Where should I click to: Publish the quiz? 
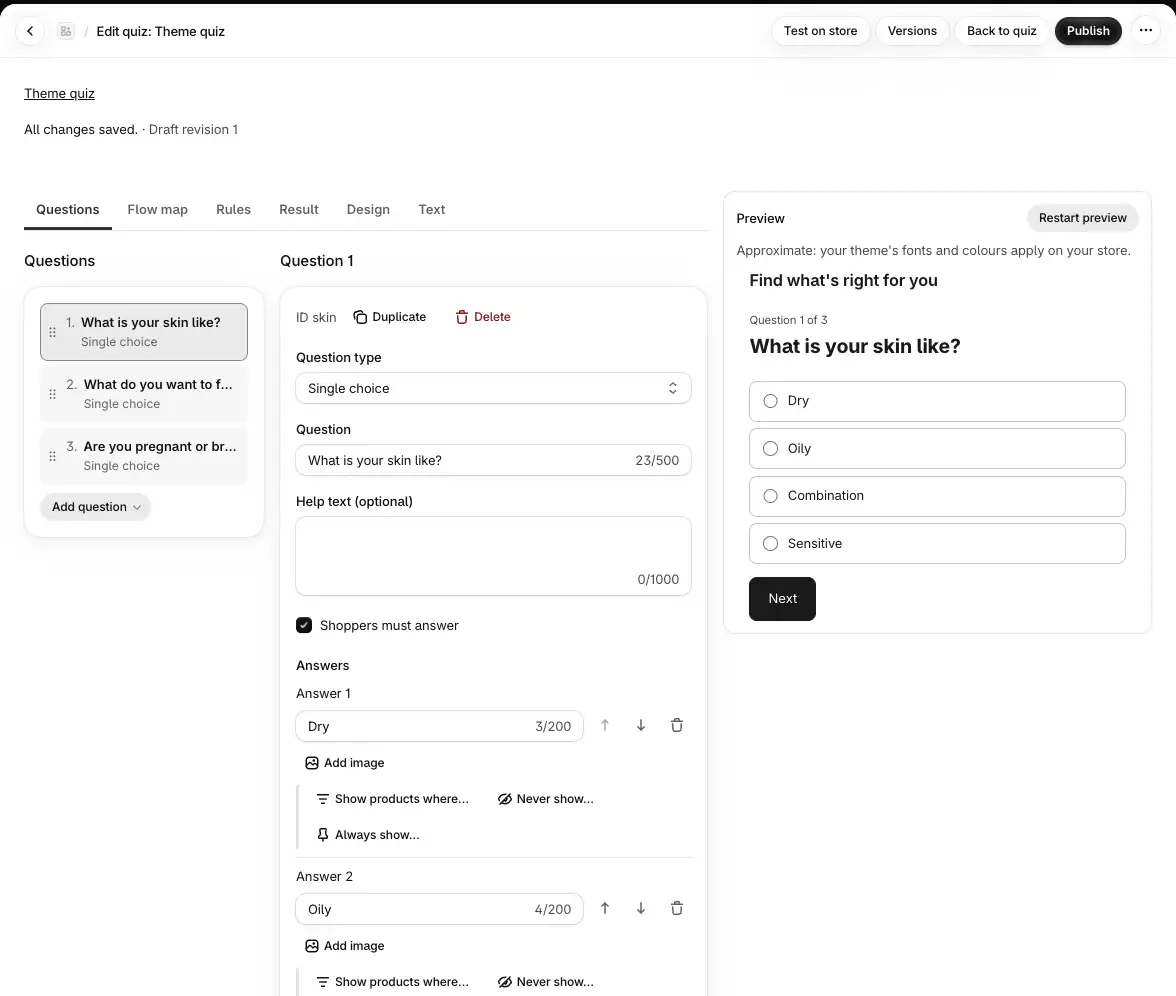point(1088,31)
